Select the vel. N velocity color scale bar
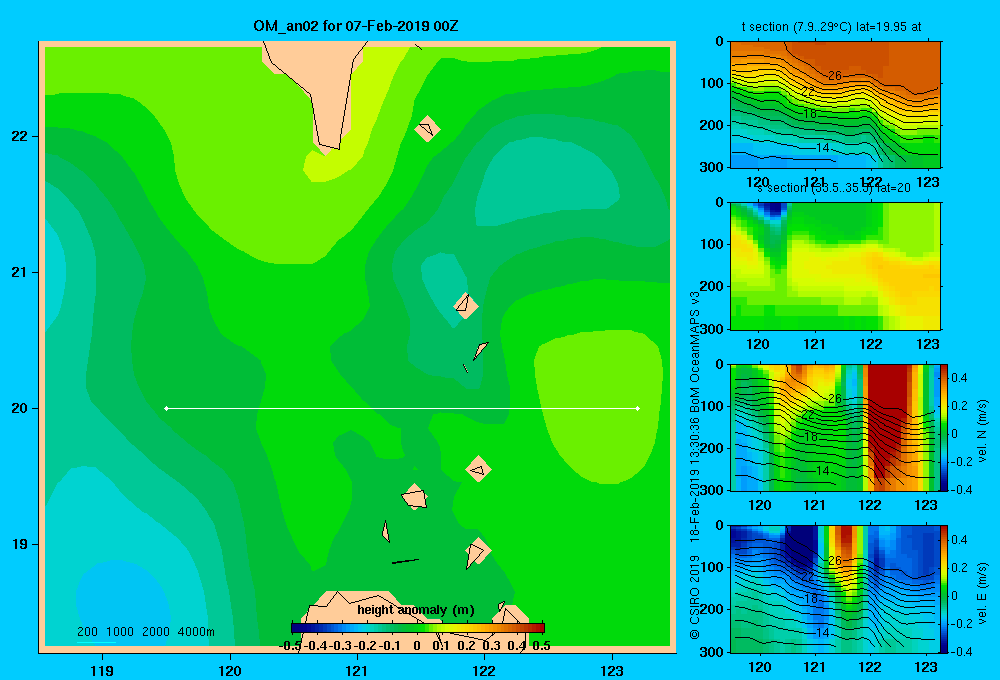Screen dimensions: 1000x680 (x=944, y=427)
